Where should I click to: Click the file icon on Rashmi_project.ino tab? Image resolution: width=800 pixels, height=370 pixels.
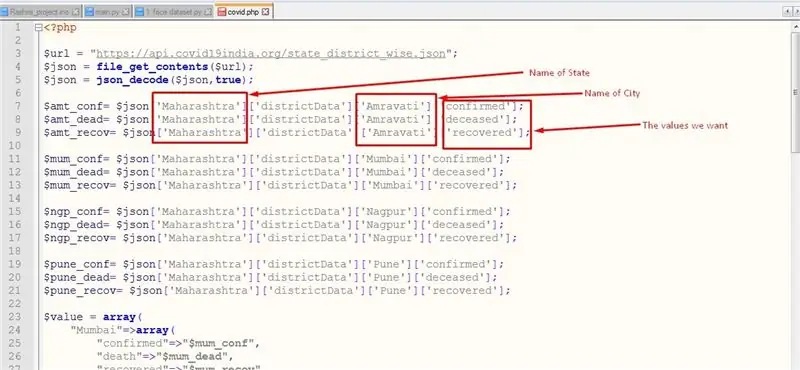(4, 12)
